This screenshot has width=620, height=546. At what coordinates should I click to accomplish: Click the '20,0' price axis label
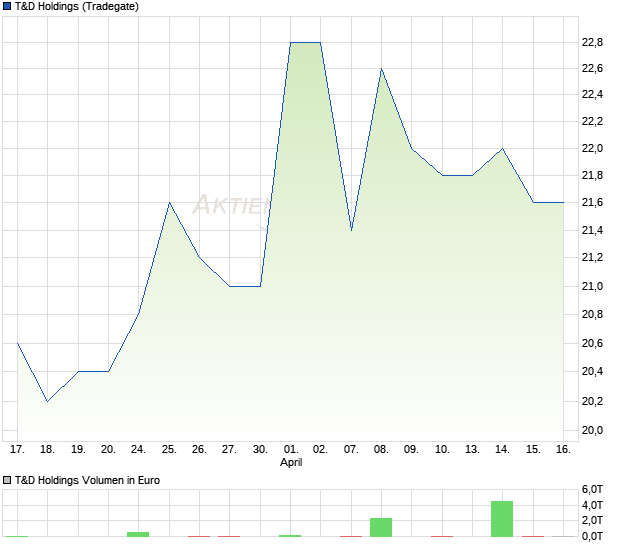tap(592, 430)
